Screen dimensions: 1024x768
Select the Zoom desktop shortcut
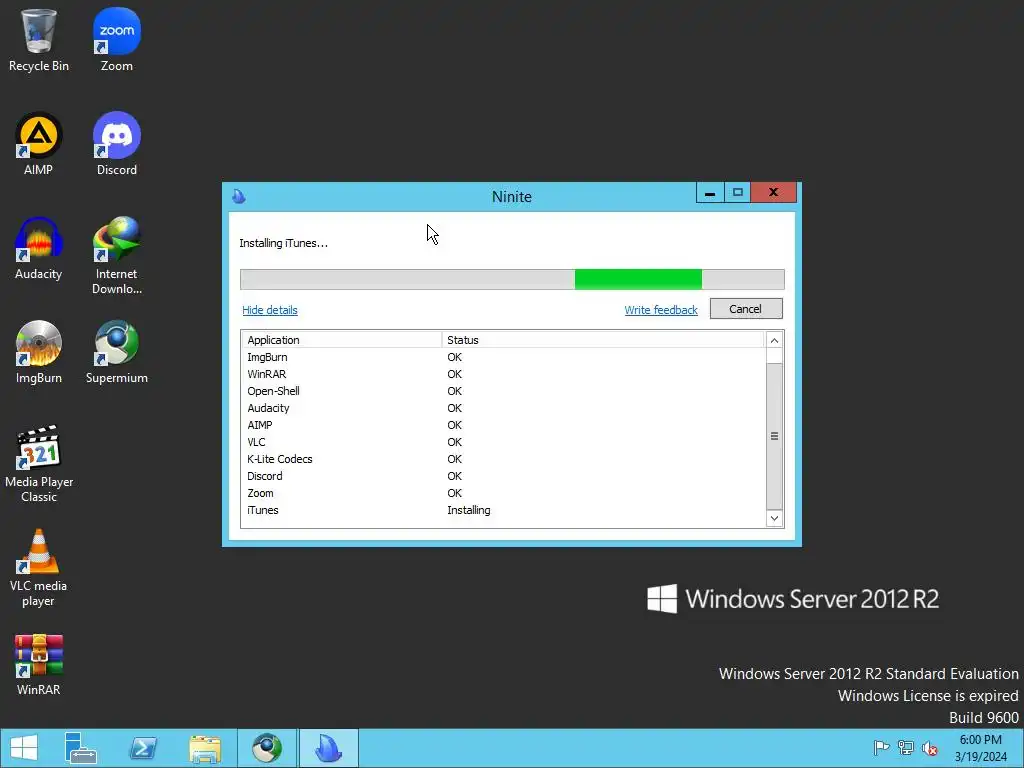pos(117,40)
